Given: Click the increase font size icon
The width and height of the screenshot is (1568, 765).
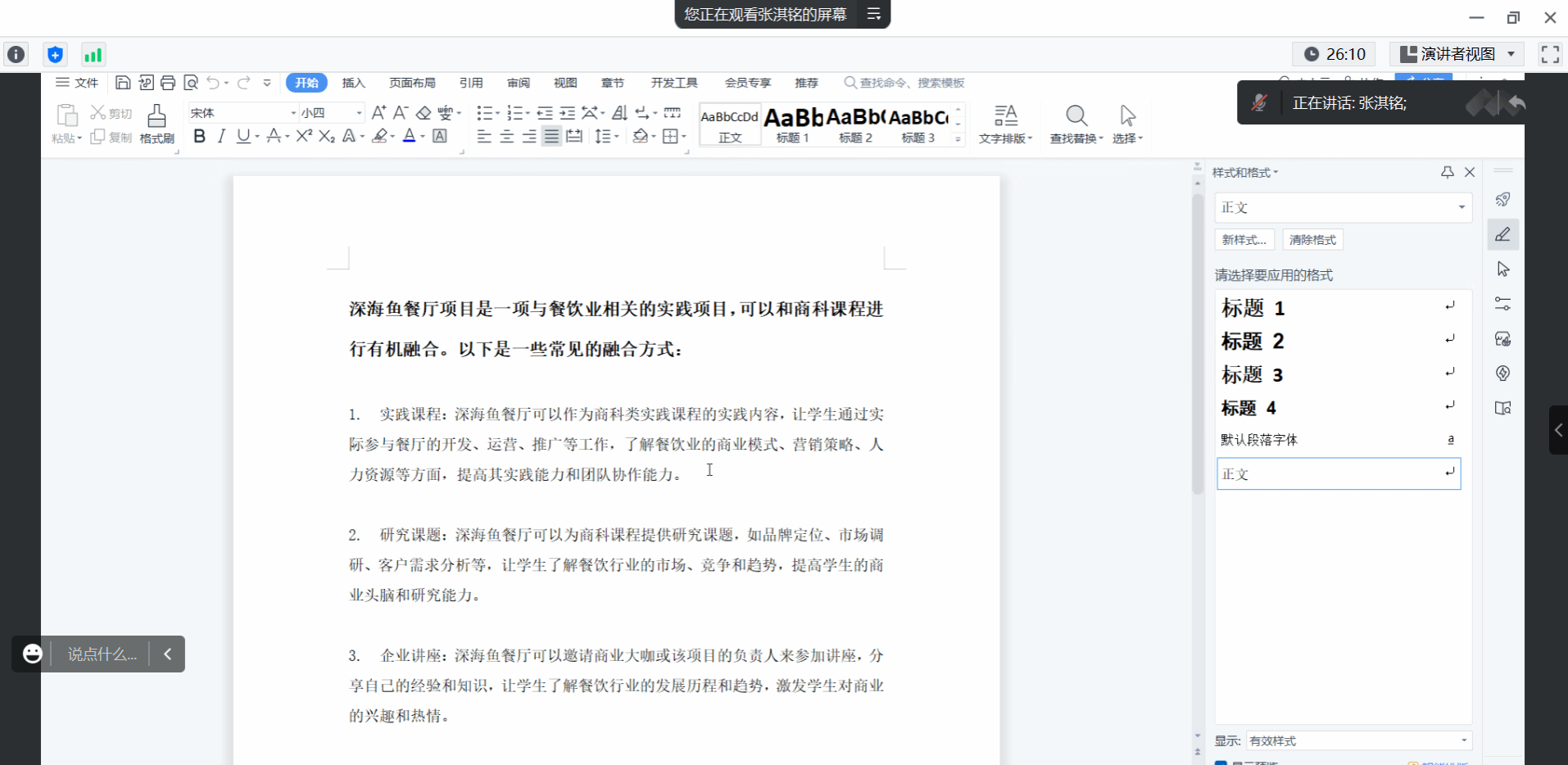Looking at the screenshot, I should click(x=378, y=112).
